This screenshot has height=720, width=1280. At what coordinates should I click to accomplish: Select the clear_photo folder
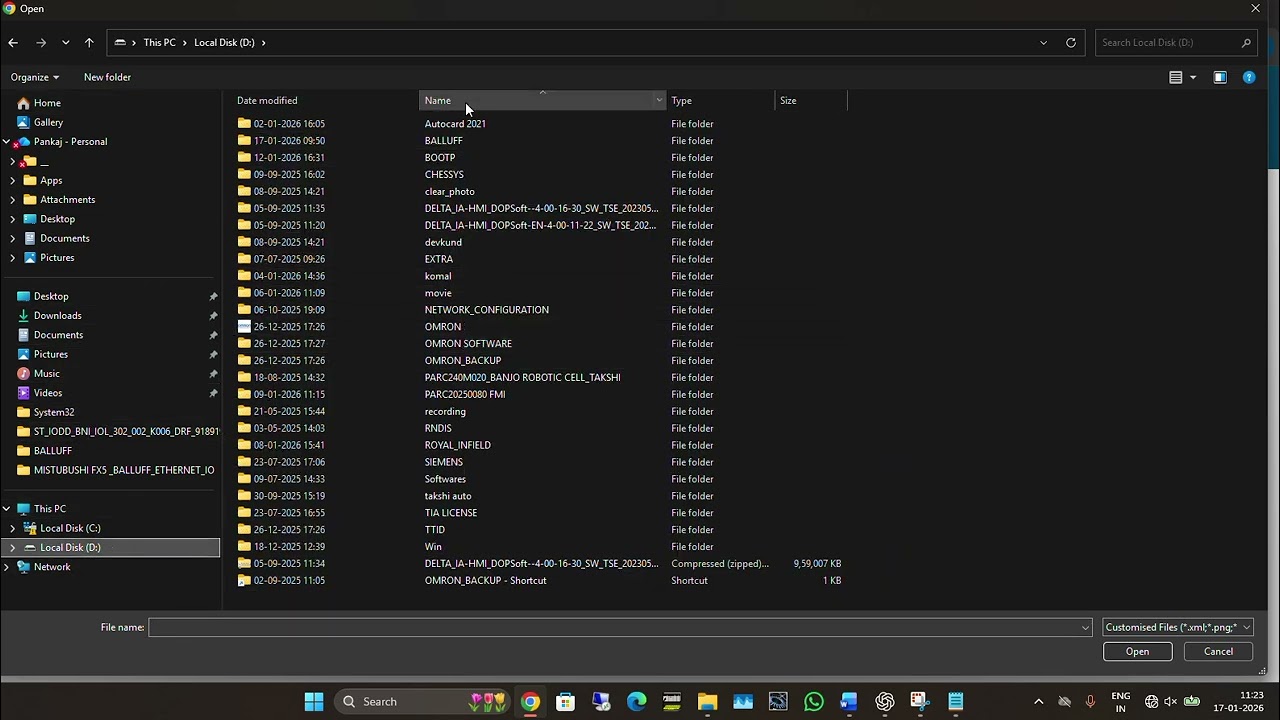449,192
